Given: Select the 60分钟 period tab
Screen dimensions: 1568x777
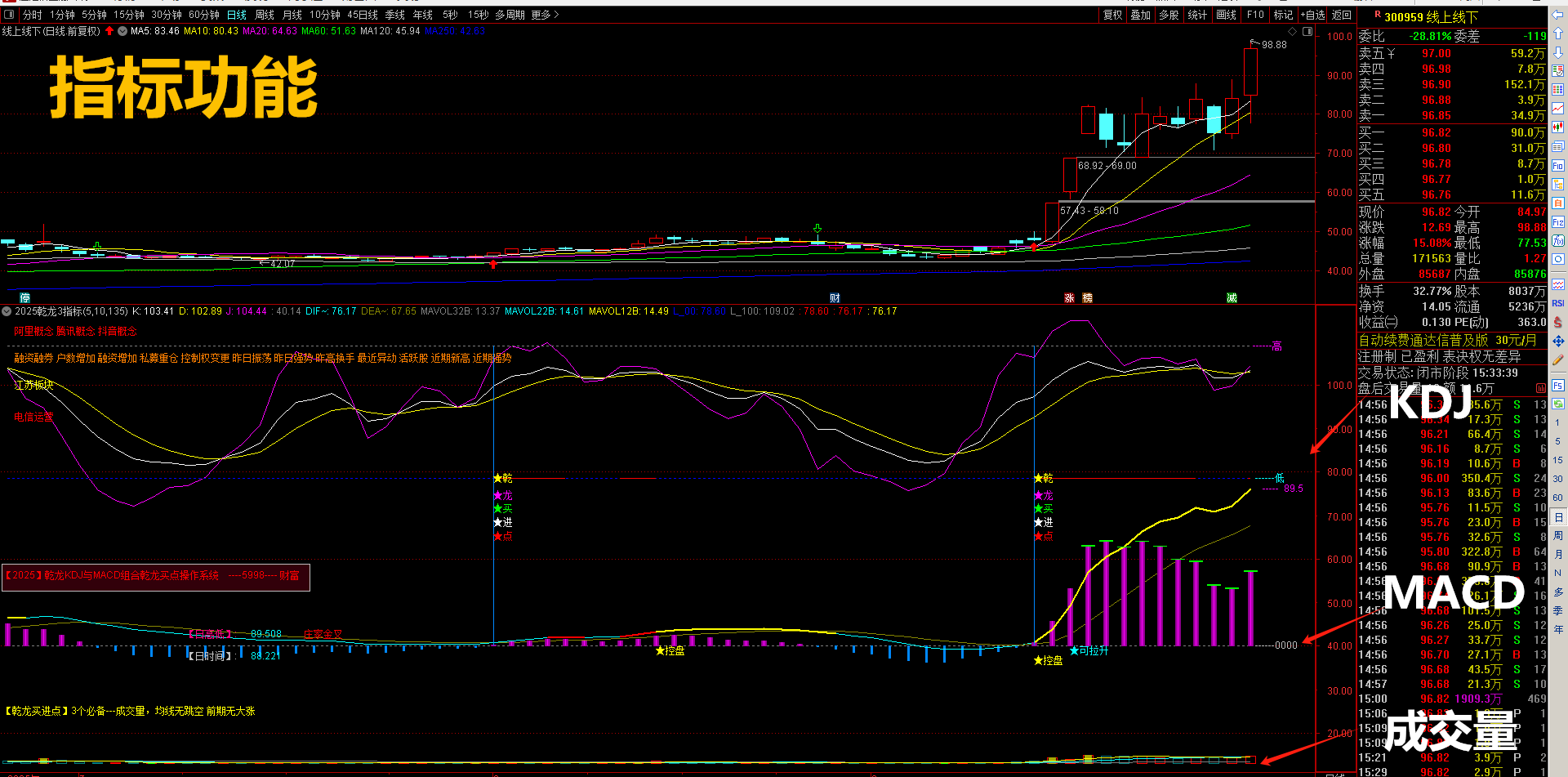Looking at the screenshot, I should 204,15.
